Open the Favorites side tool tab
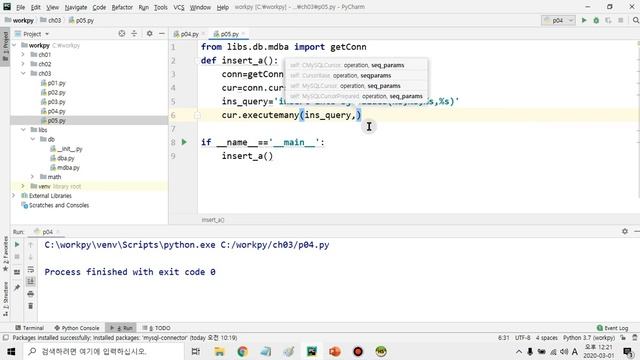Screen dimensions: 640x360 [x=5, y=254]
